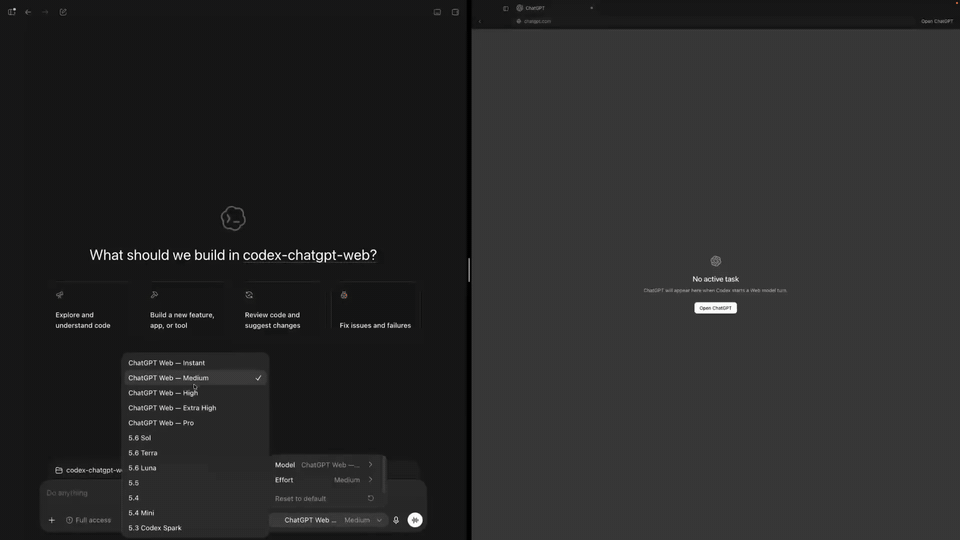Open ChatGPT Web Medium model dropdown
This screenshot has width=960, height=540.
coord(329,520)
